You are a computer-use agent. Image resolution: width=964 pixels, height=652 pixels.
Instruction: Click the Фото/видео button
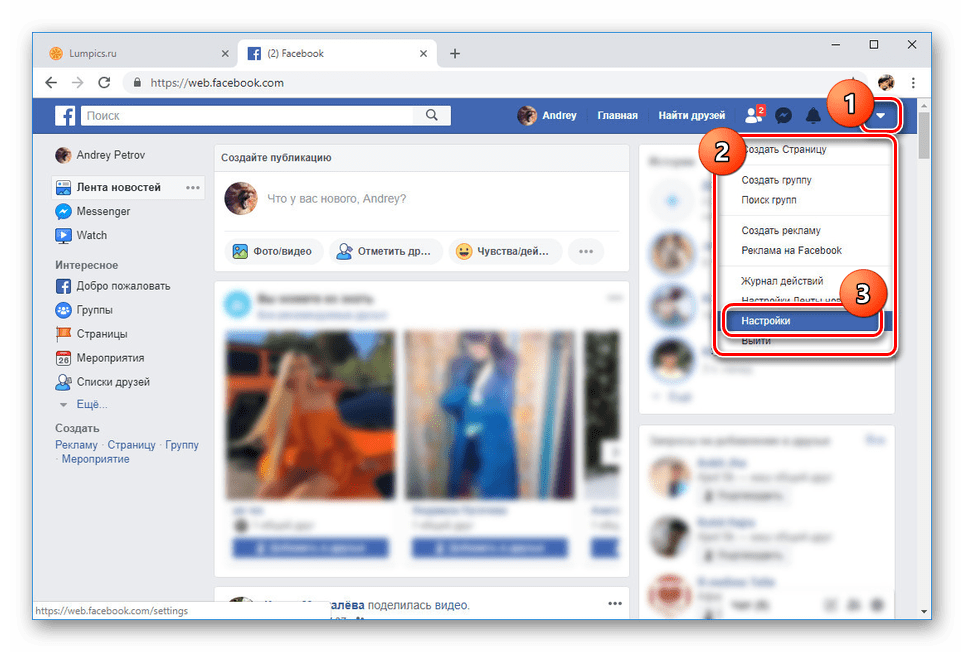[274, 251]
